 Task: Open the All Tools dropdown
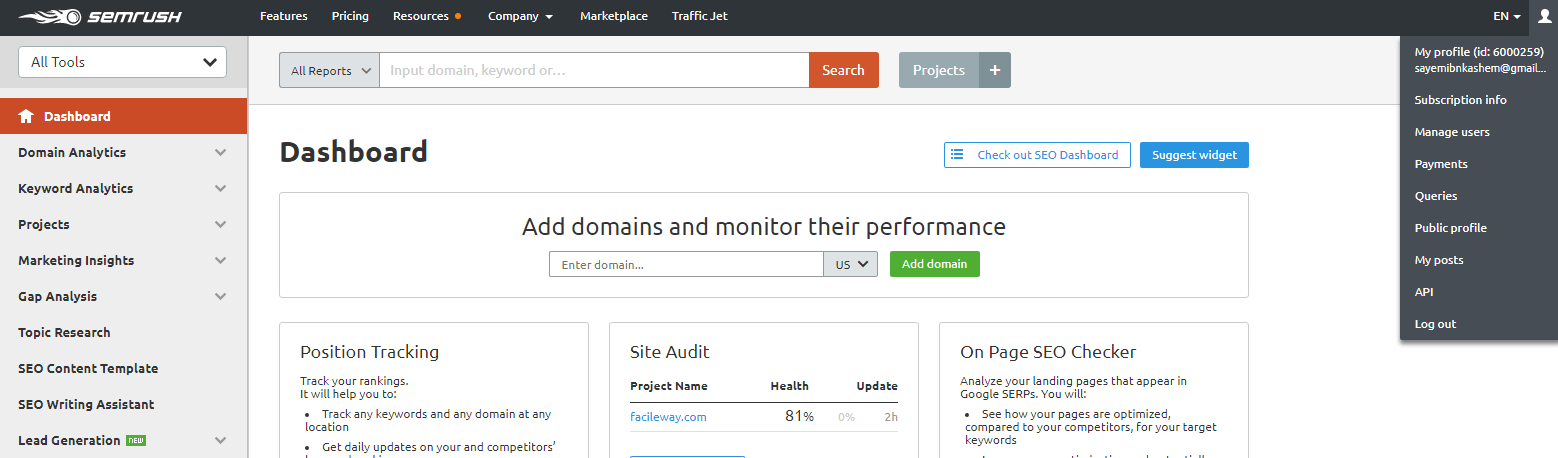coord(123,62)
